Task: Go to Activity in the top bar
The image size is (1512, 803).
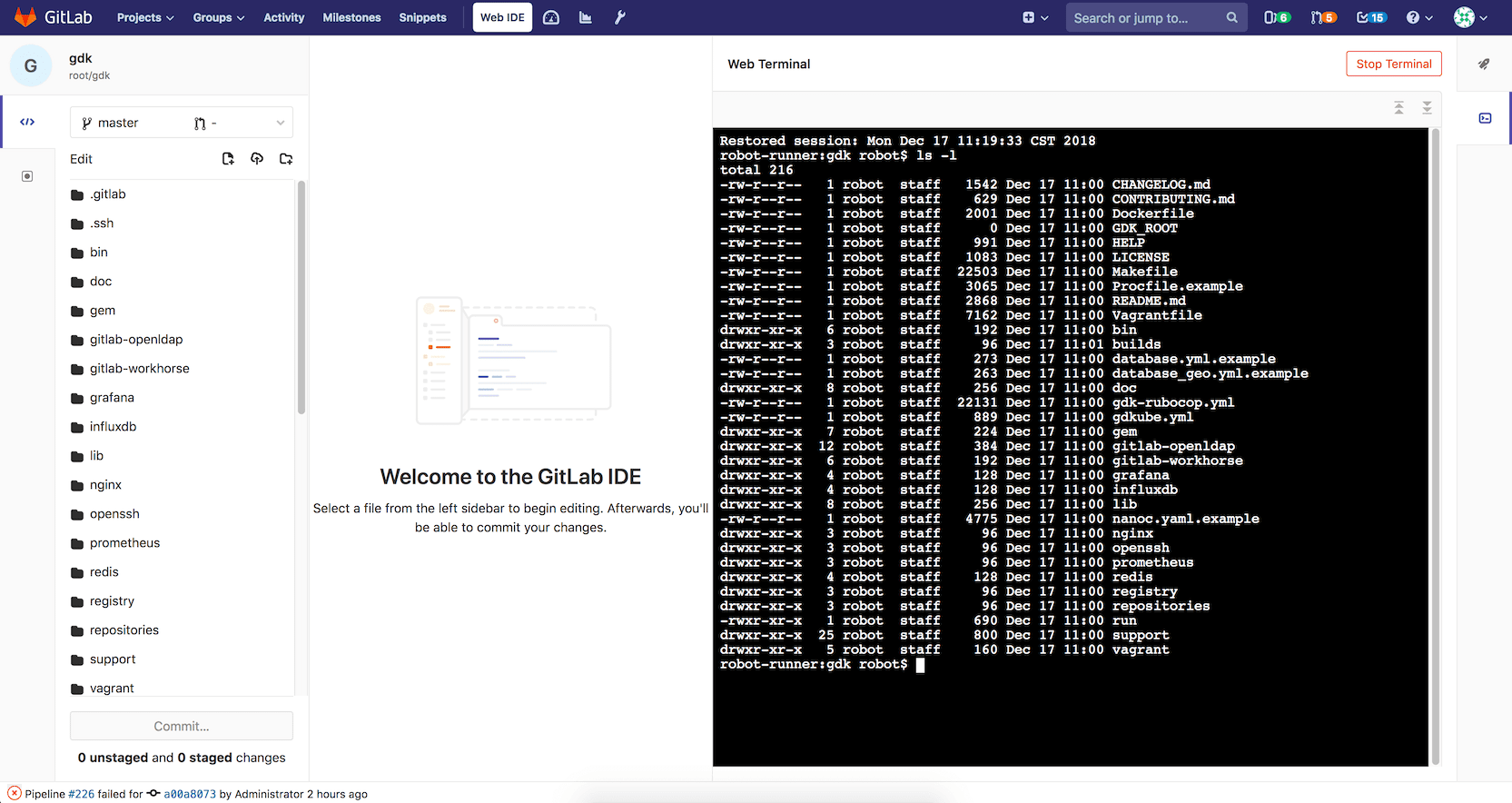Action: pos(284,17)
